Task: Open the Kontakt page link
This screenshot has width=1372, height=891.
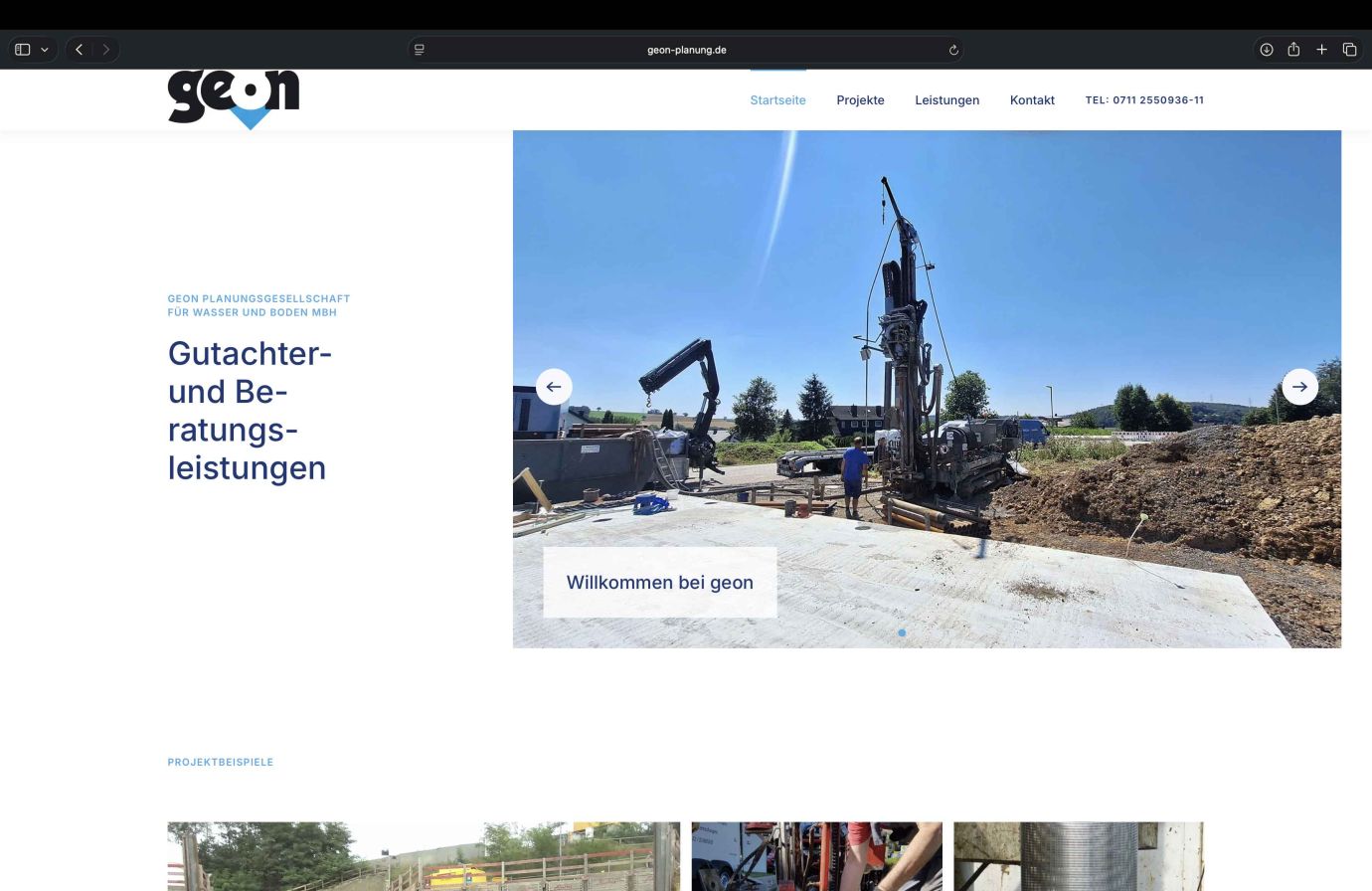Action: pyautogui.click(x=1032, y=100)
